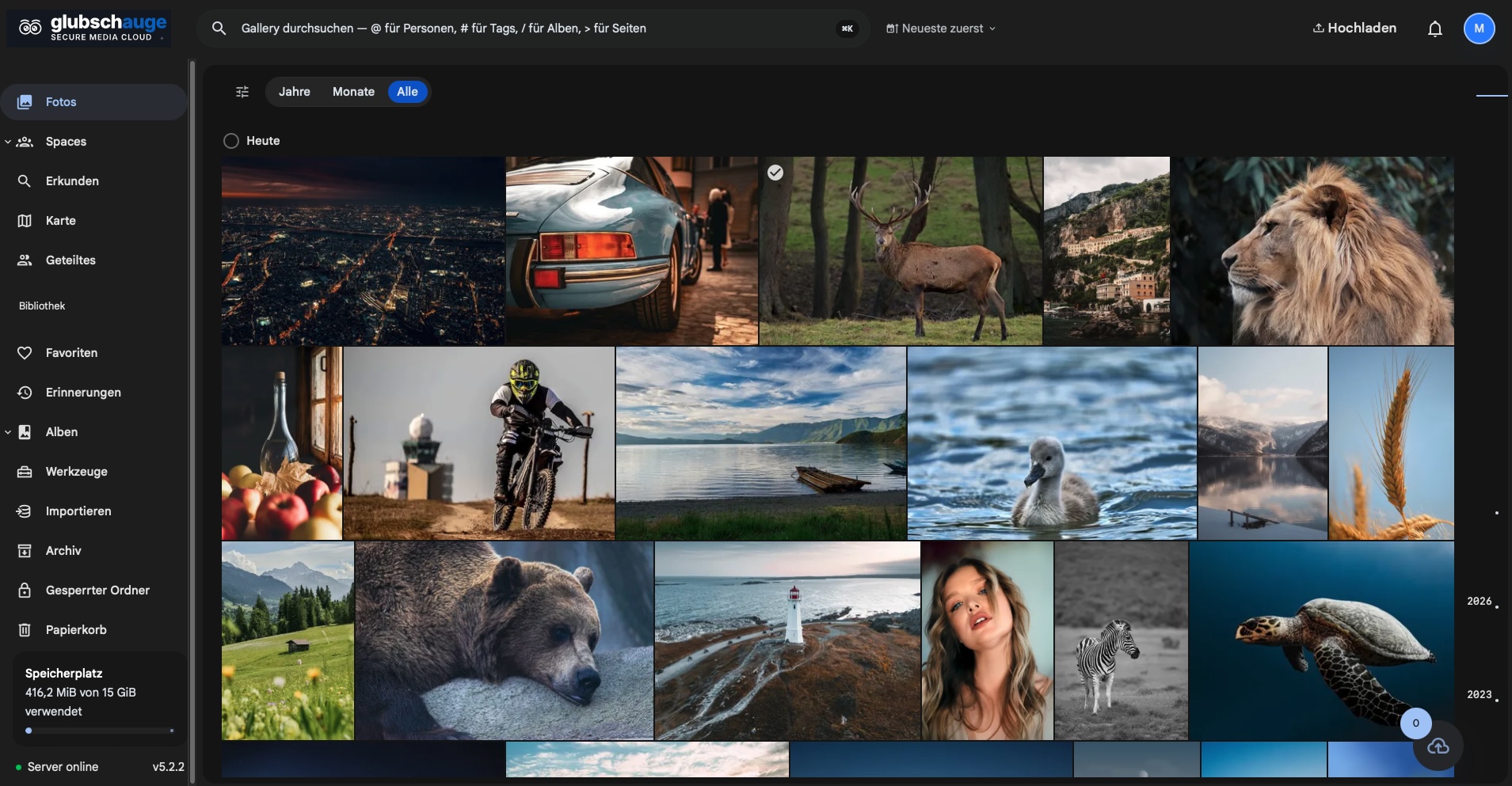Open the notifications bell
This screenshot has height=786, width=1512.
coord(1434,28)
